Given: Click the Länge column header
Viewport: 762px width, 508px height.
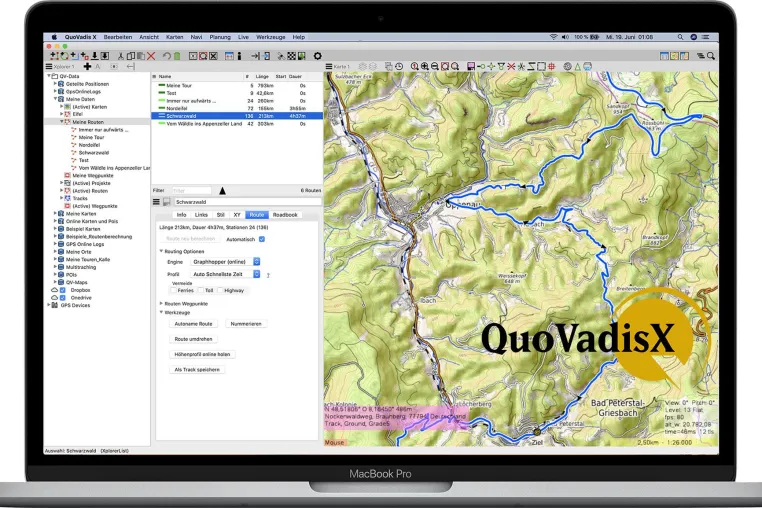Looking at the screenshot, I should click(262, 77).
